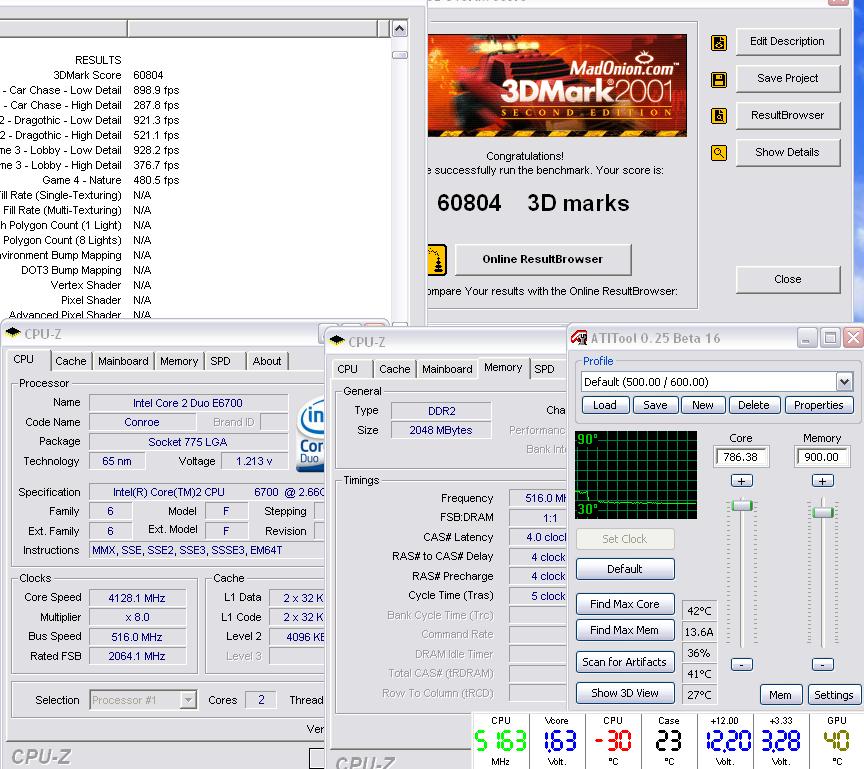Open ATITool Settings
Image resolution: width=864 pixels, height=769 pixels.
[834, 695]
